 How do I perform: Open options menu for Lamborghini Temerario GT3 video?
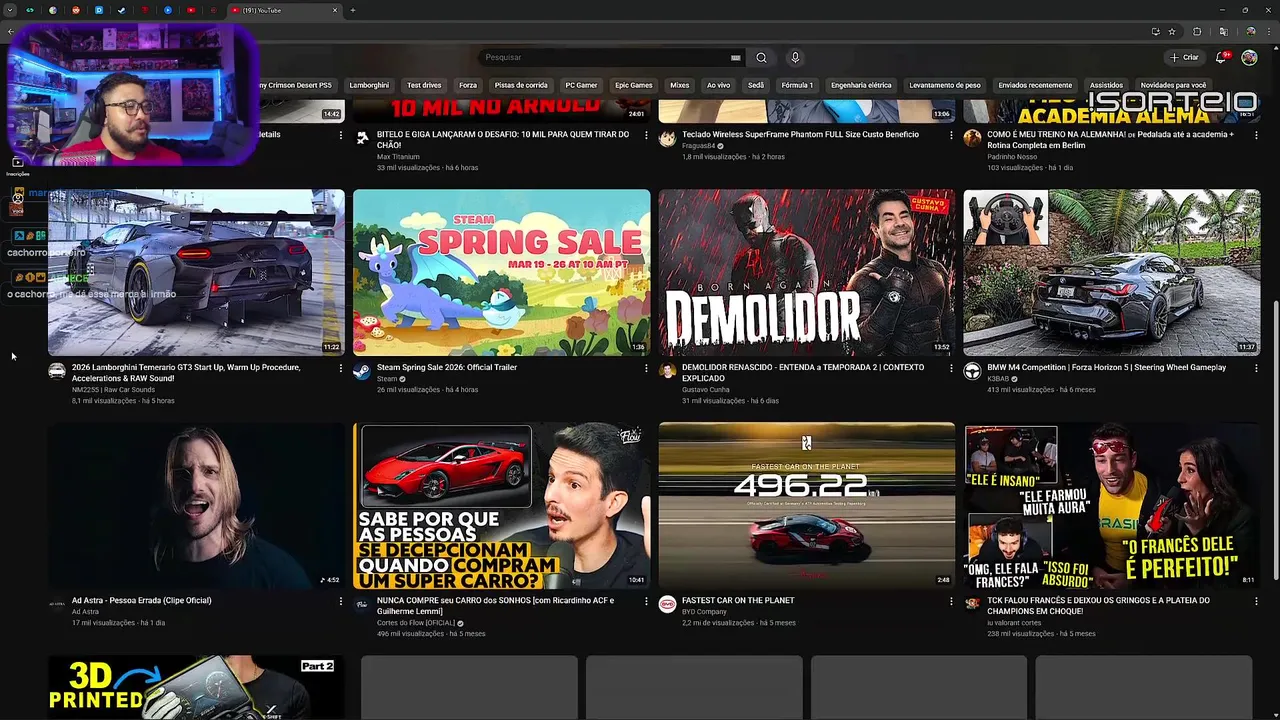pos(340,368)
